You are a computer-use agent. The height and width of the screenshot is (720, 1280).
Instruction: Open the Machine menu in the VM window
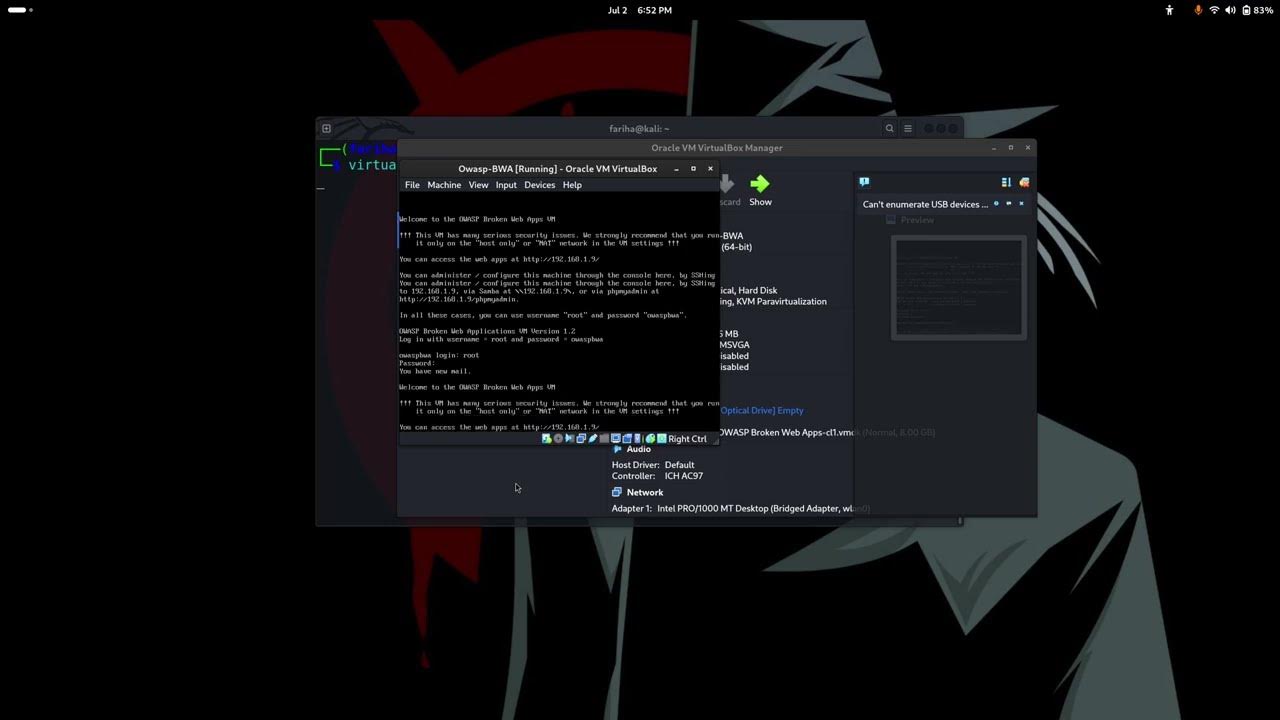[444, 185]
